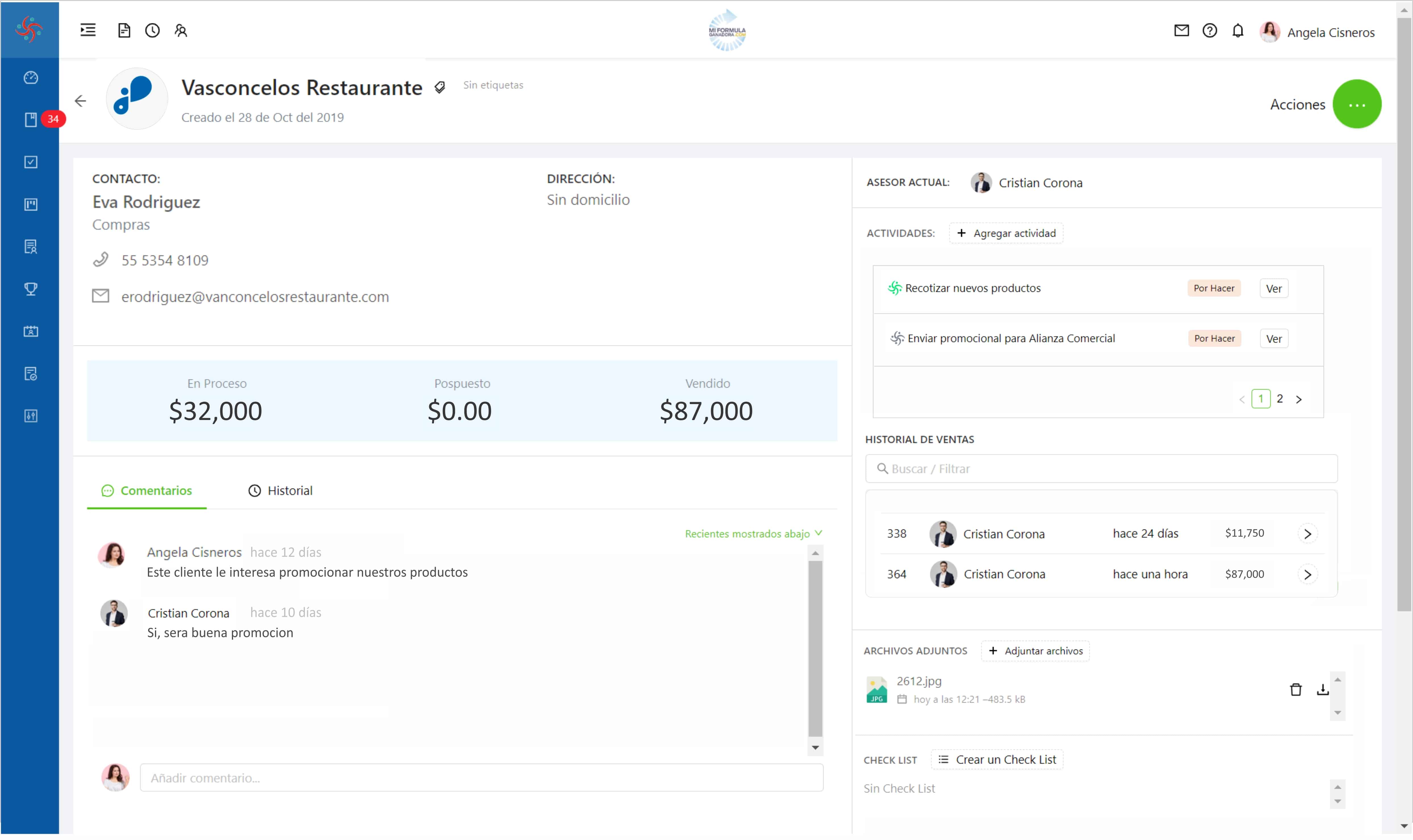Click the Eva Rodriguez contact name

coord(146,202)
